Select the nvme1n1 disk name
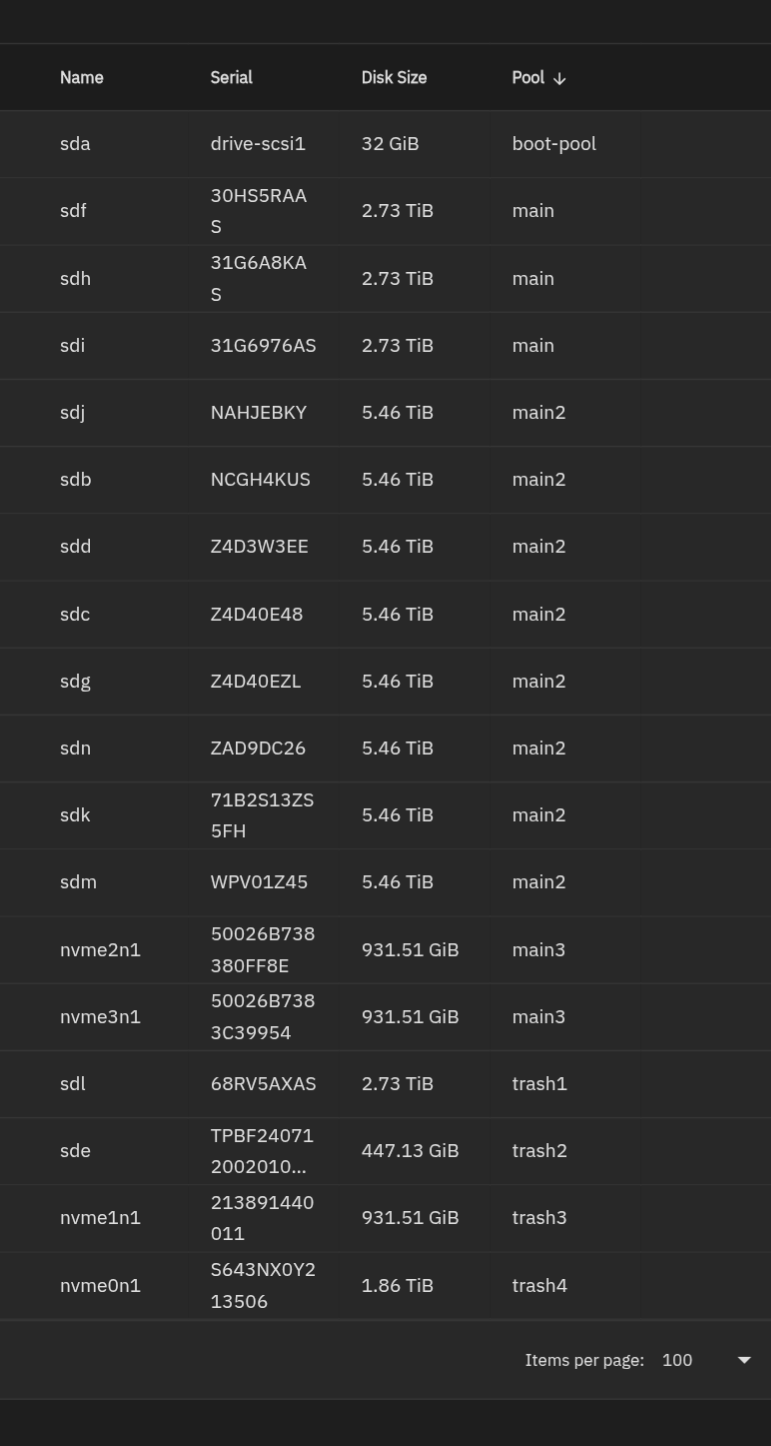Viewport: 771px width, 1446px height. click(x=100, y=1218)
